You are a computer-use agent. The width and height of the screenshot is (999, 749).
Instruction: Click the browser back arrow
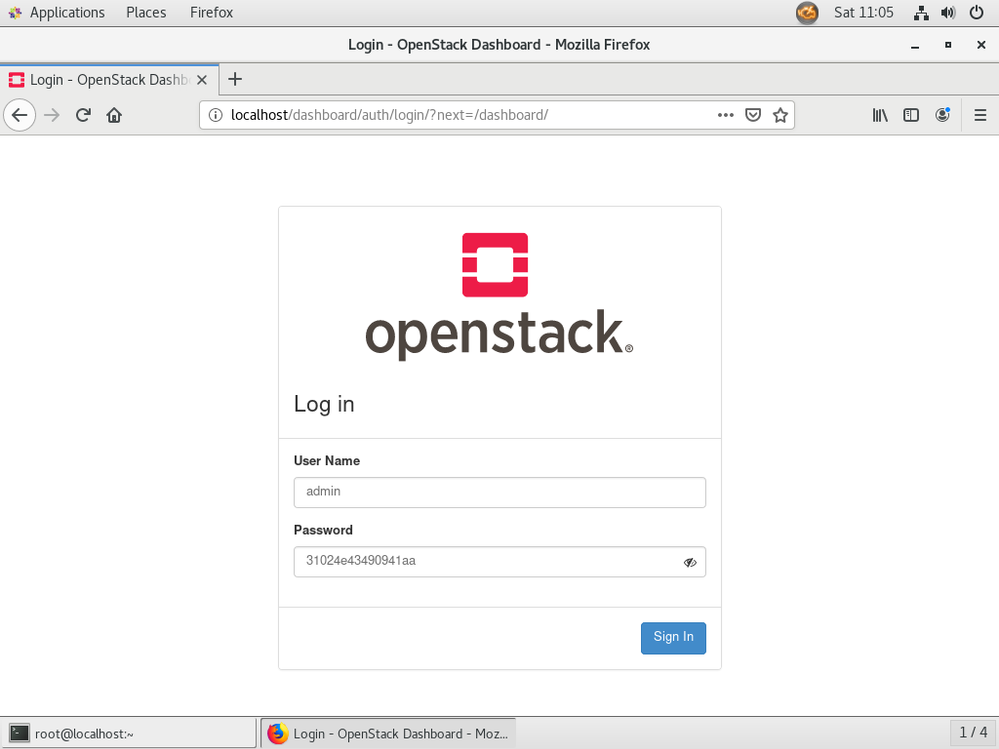coord(19,115)
